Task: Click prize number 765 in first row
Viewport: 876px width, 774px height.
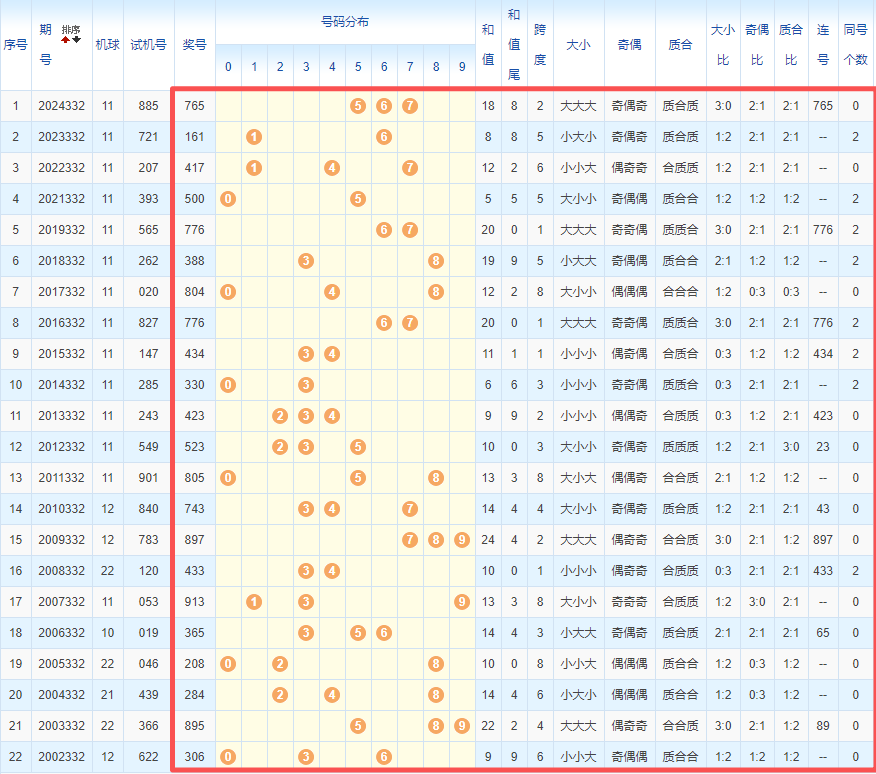Action: tap(195, 106)
